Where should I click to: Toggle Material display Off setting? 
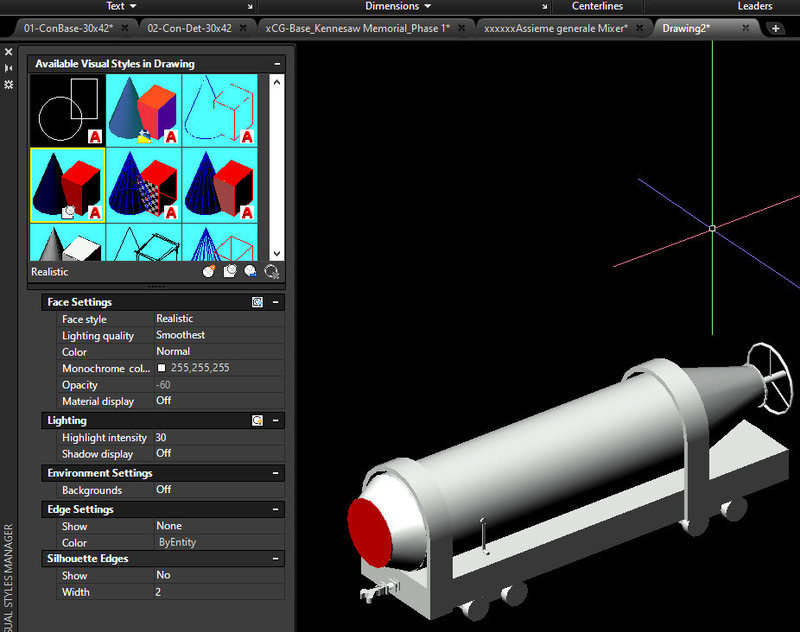pos(164,400)
